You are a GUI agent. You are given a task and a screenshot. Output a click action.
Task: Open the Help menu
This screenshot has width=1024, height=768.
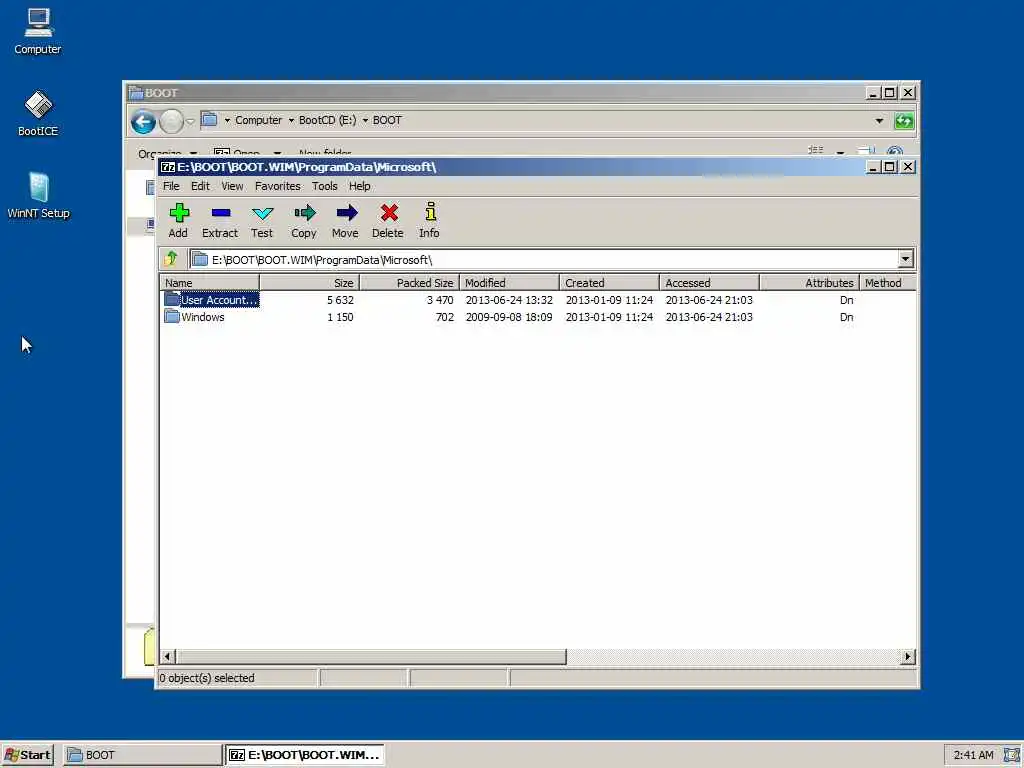point(359,186)
